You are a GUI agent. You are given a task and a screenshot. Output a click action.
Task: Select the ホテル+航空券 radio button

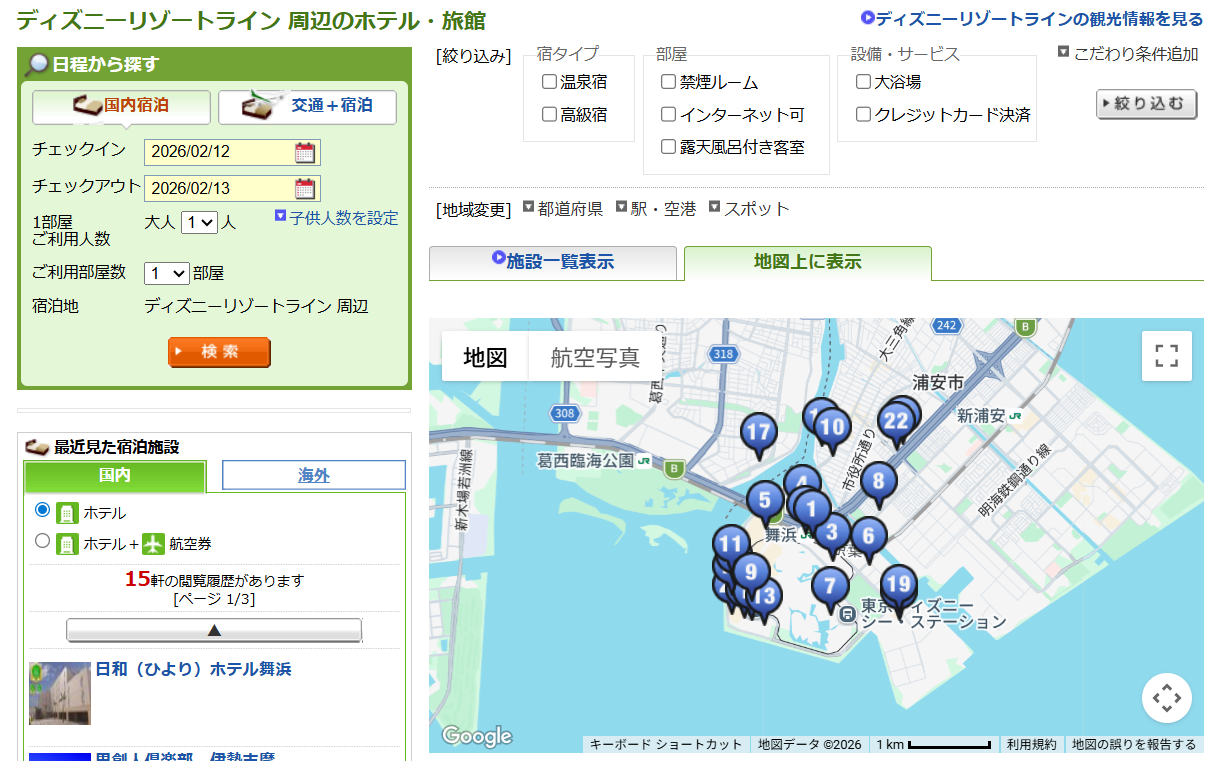tap(42, 541)
